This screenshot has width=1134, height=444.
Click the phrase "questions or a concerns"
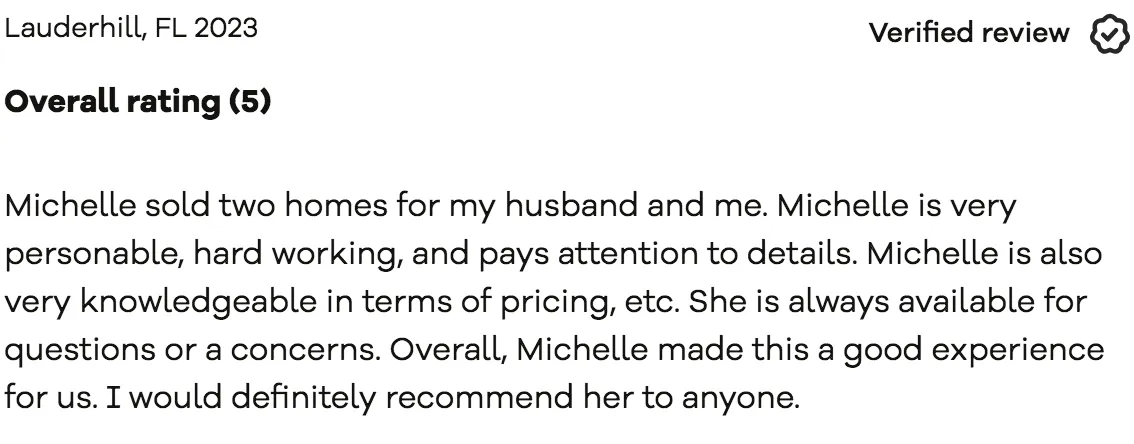coord(190,349)
